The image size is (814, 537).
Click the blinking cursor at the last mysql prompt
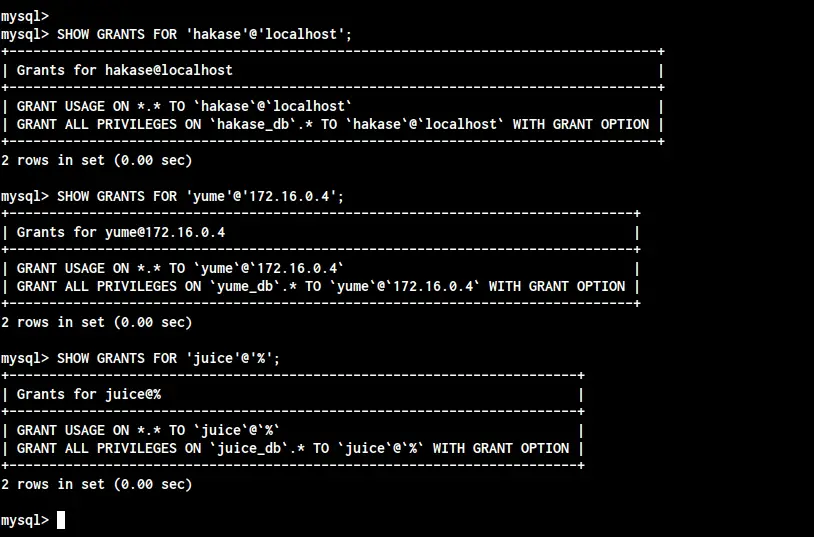(x=61, y=520)
